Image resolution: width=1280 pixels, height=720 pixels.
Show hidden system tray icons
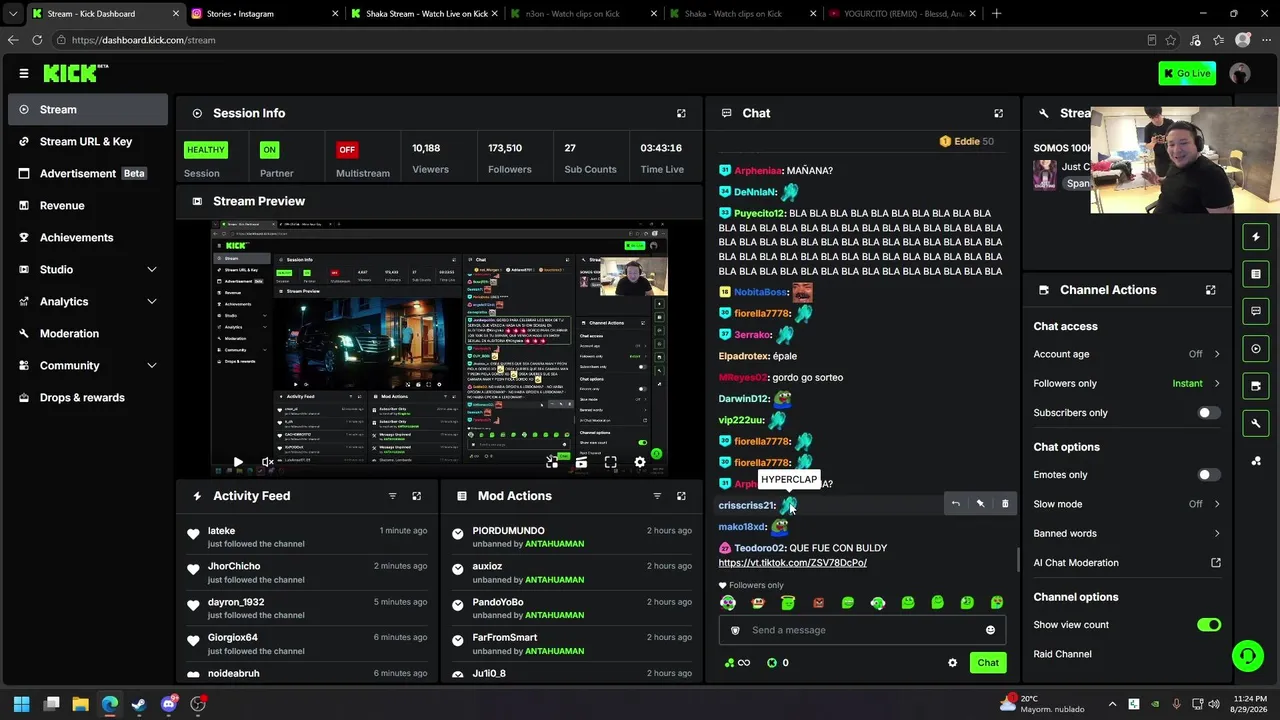point(1112,704)
